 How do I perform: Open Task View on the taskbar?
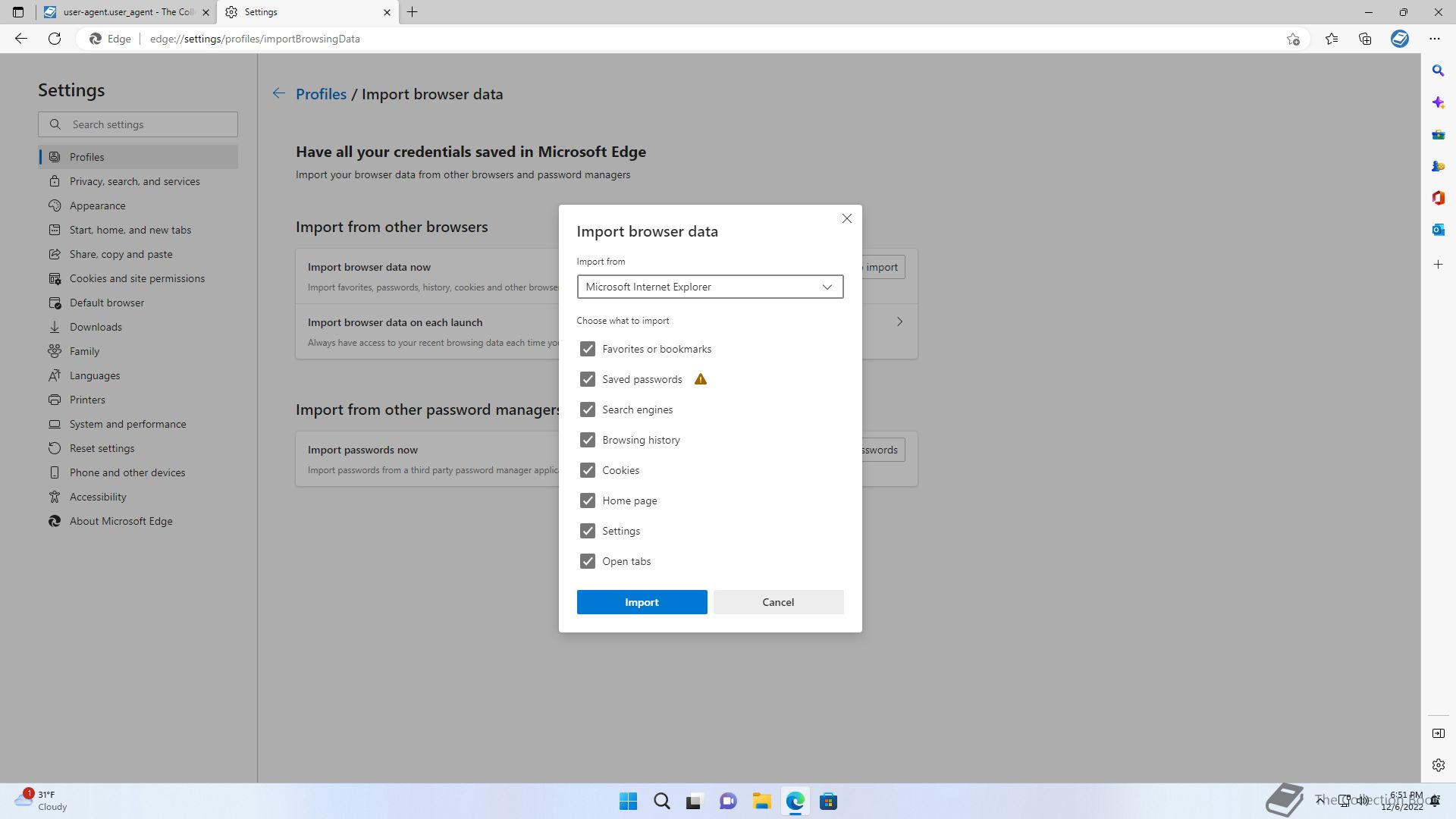click(x=694, y=802)
